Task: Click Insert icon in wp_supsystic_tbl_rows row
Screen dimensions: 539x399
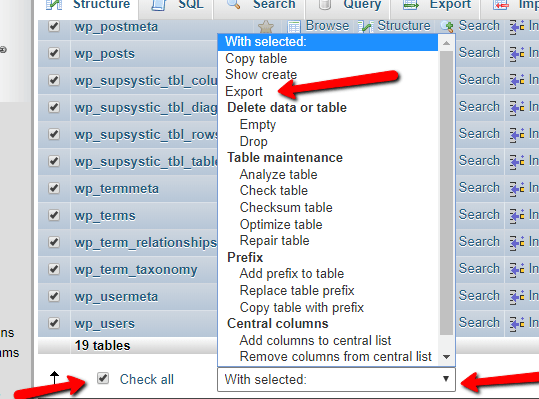Action: pos(517,135)
